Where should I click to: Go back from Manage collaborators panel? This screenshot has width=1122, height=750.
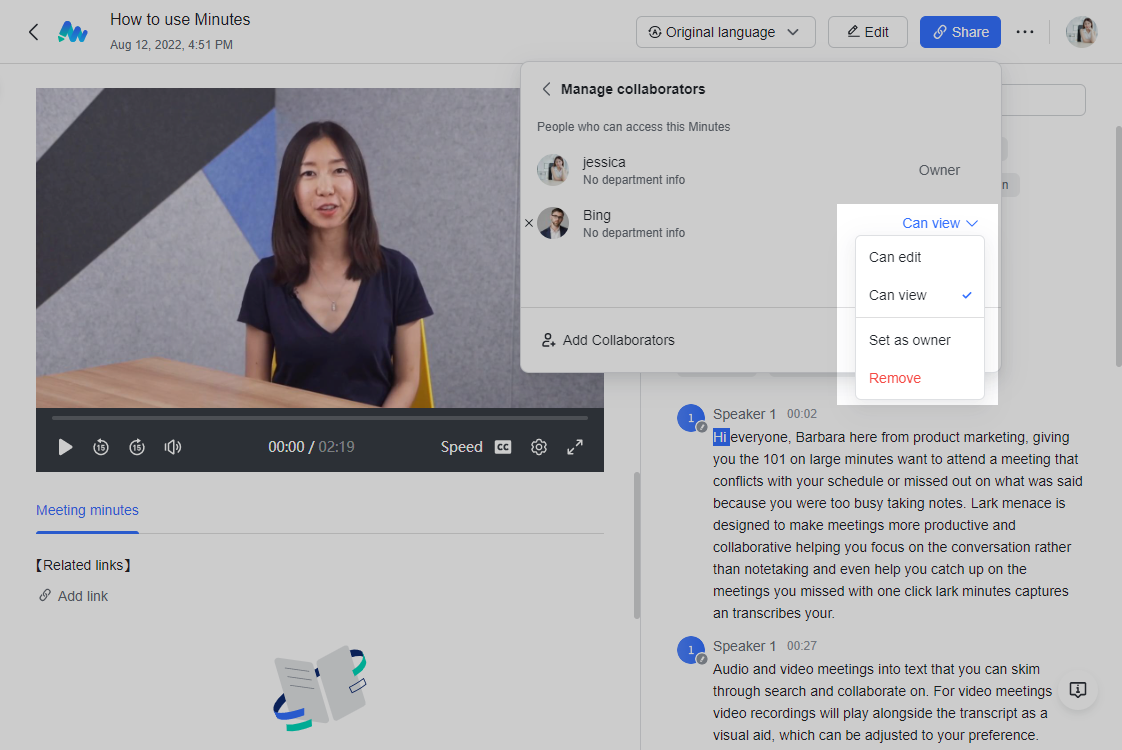pyautogui.click(x=546, y=89)
